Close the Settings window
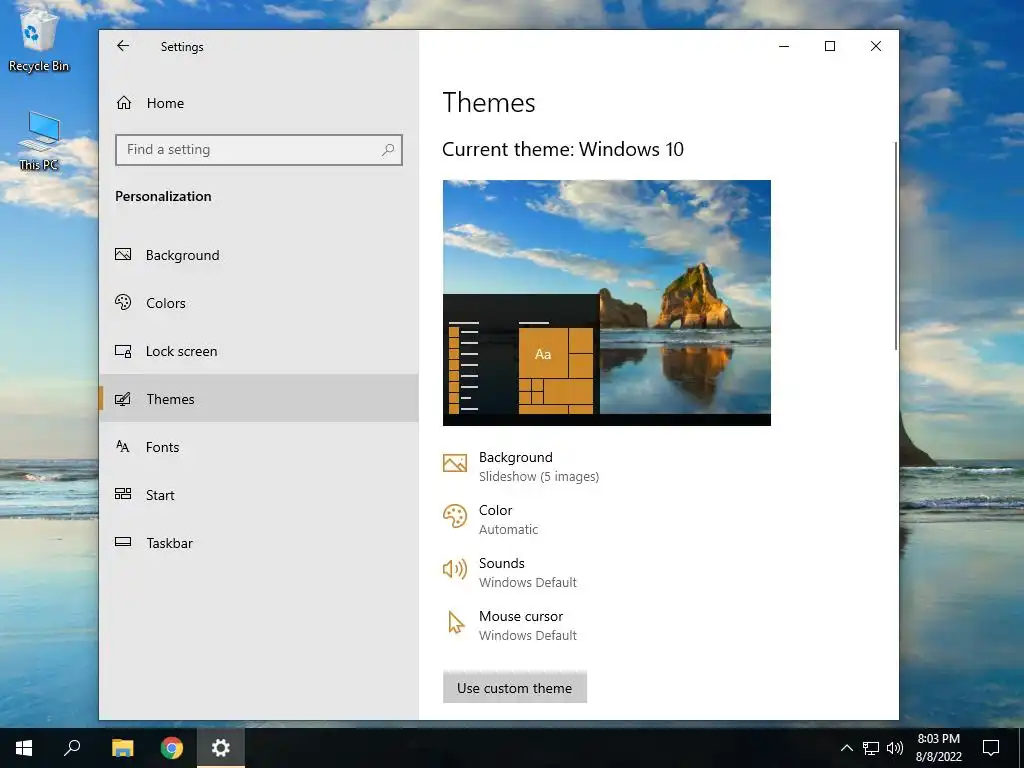Screen dimensions: 1024x768 tap(876, 46)
